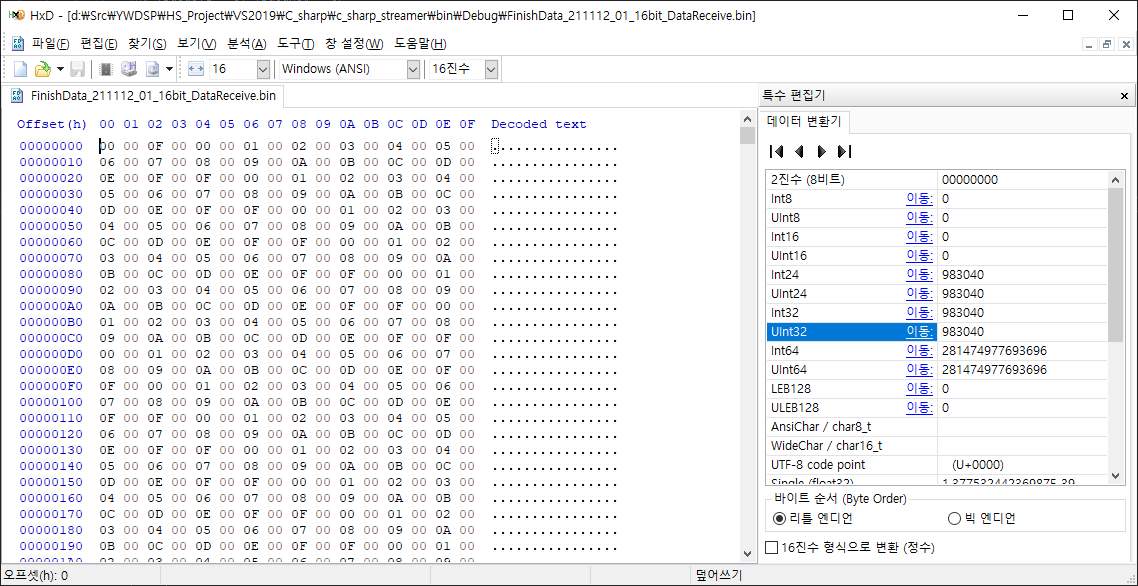Click 이동 link for Int32
This screenshot has width=1138, height=586.
pos(920,313)
